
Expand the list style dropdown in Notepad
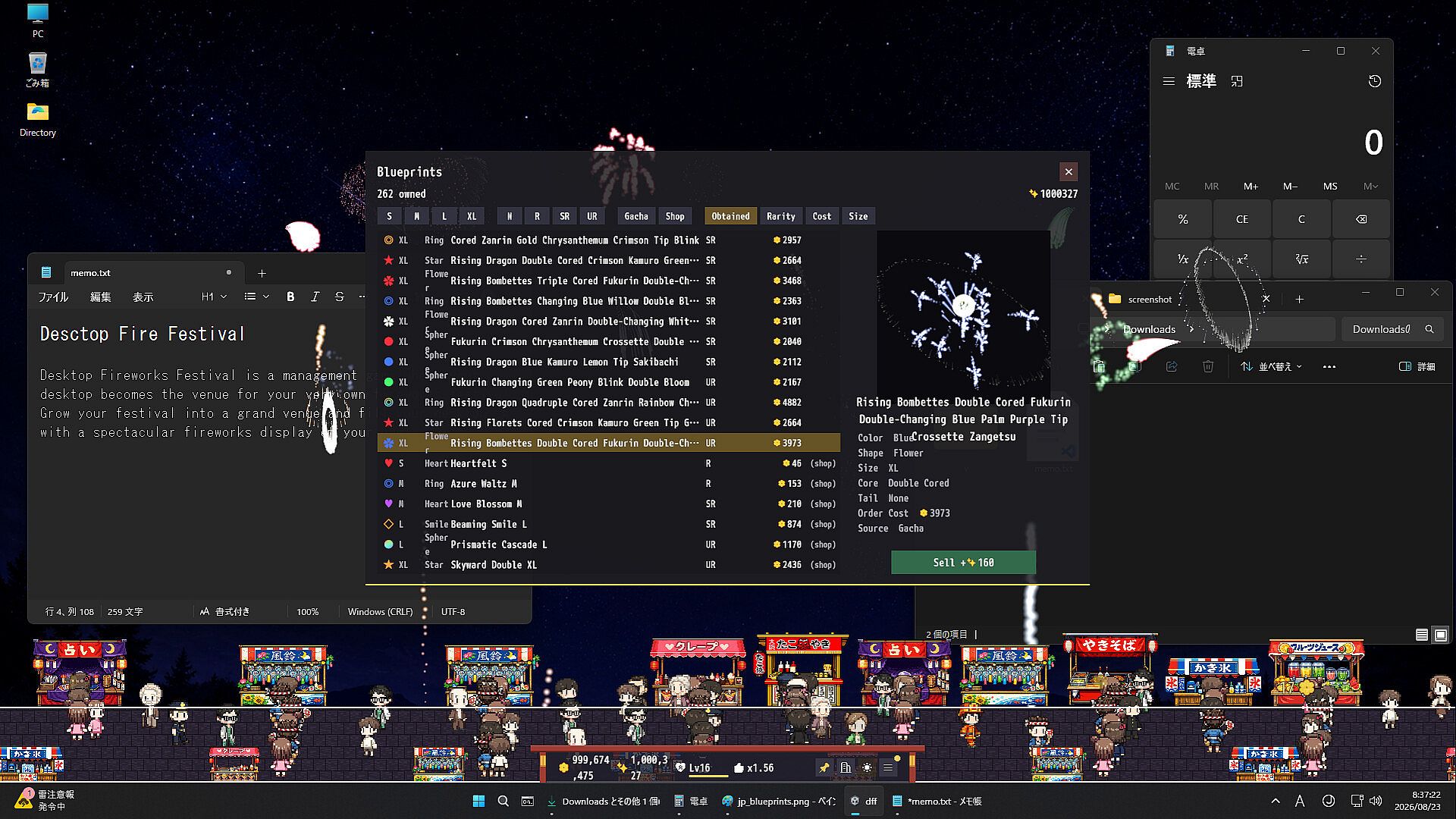(256, 297)
